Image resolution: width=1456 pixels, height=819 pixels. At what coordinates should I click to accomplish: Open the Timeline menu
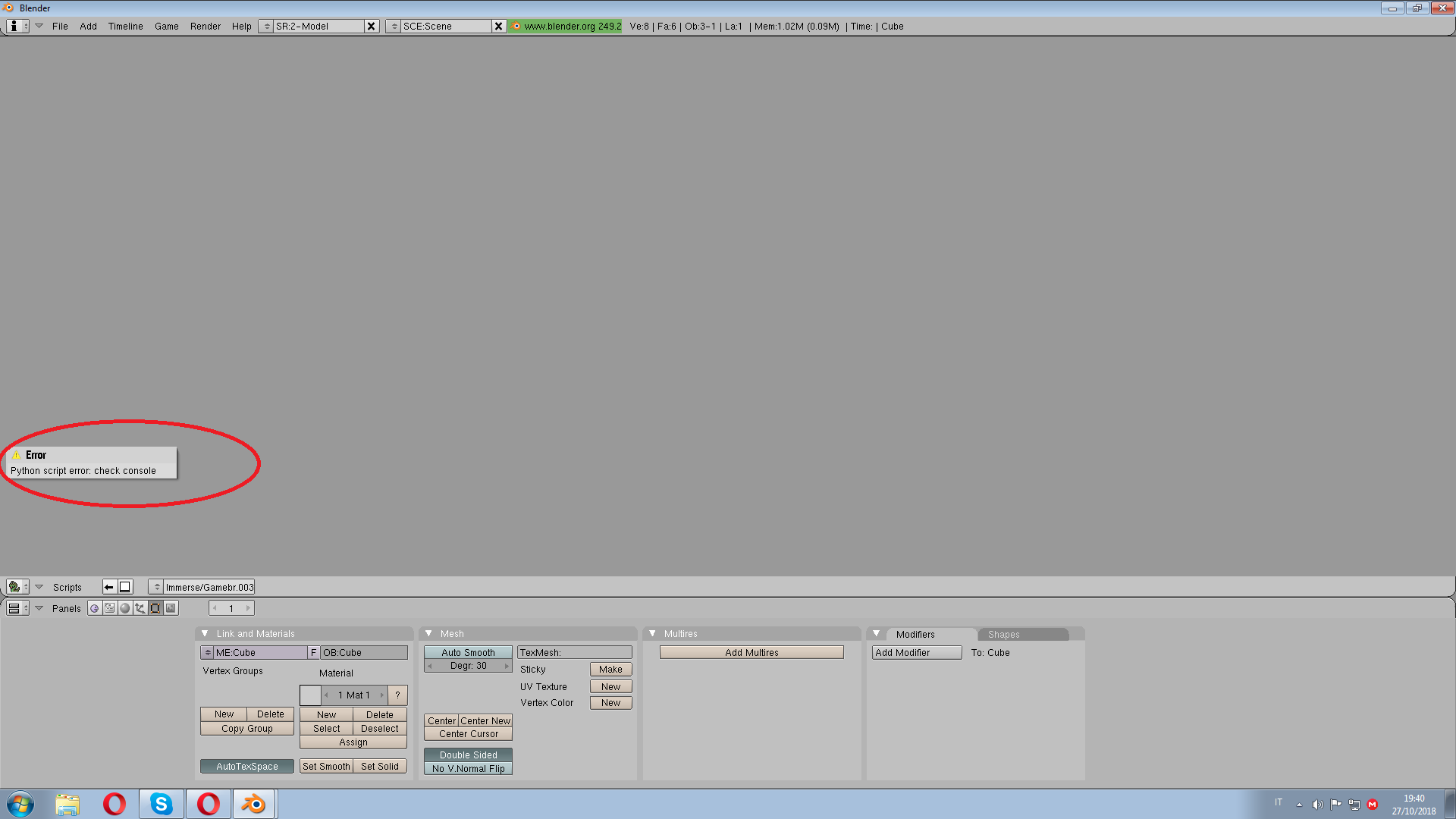pyautogui.click(x=125, y=26)
